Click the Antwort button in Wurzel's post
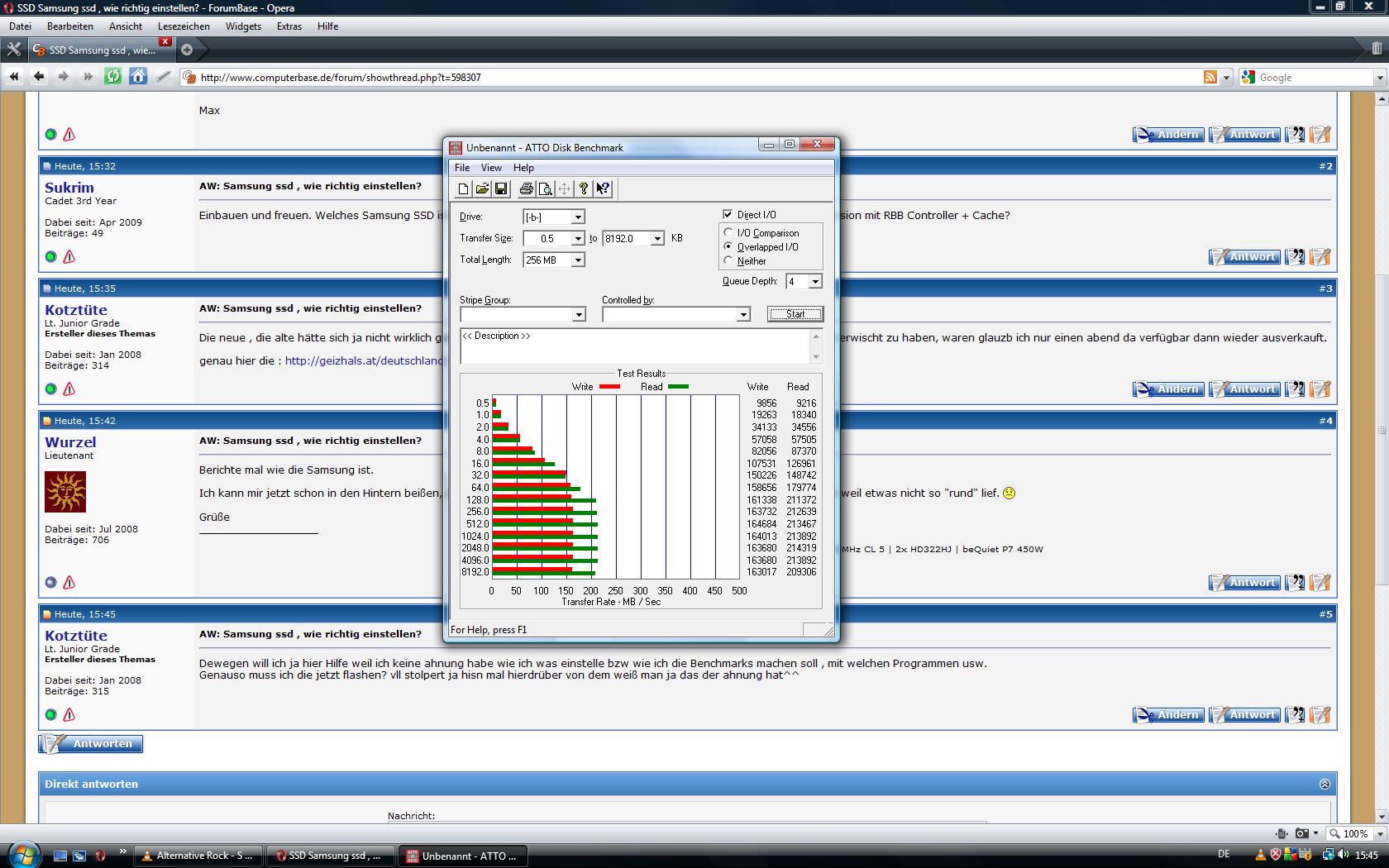This screenshot has height=868, width=1389. pos(1244,583)
